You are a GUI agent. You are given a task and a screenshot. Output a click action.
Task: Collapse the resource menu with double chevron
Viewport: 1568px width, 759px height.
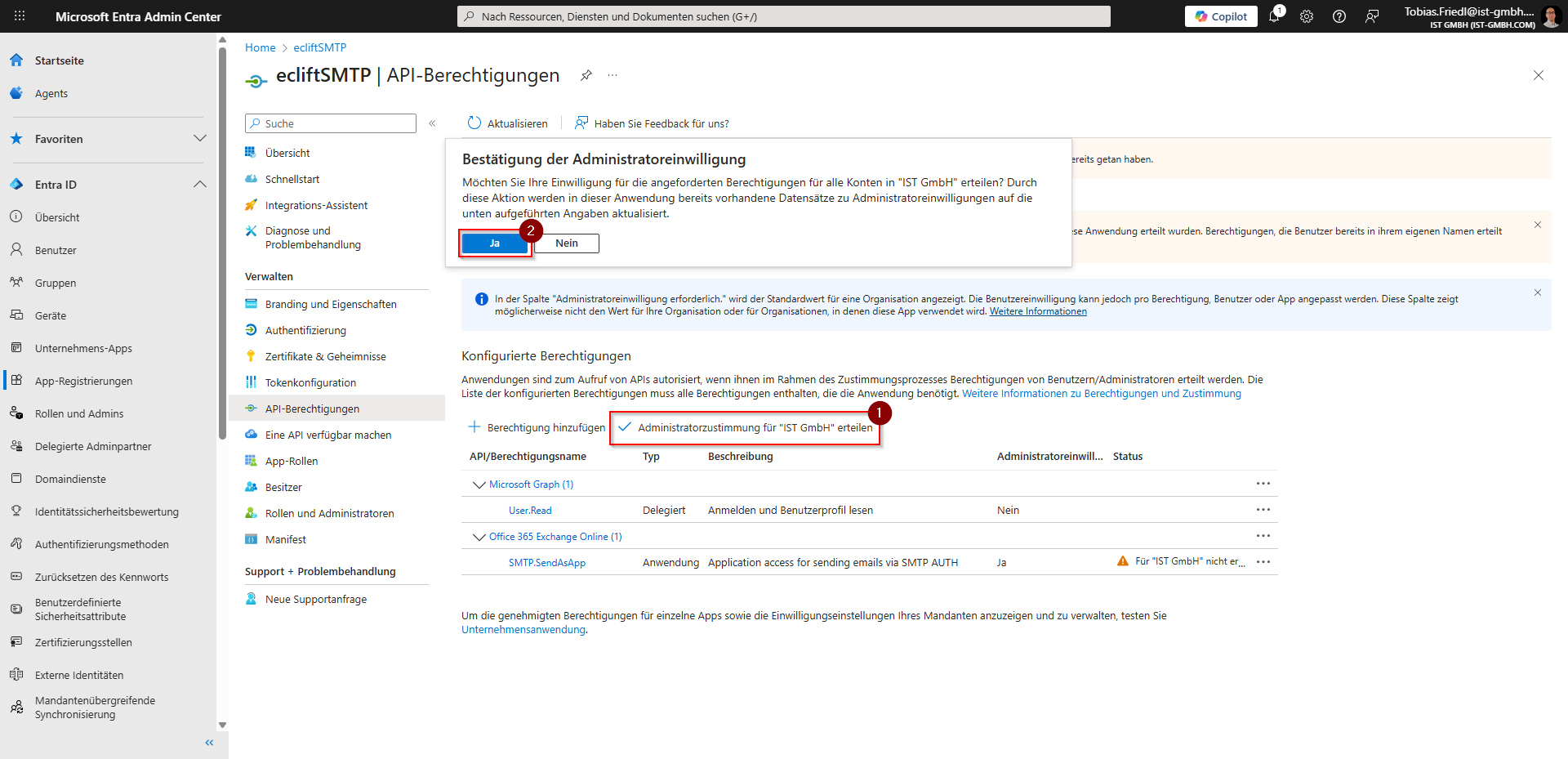pyautogui.click(x=432, y=123)
